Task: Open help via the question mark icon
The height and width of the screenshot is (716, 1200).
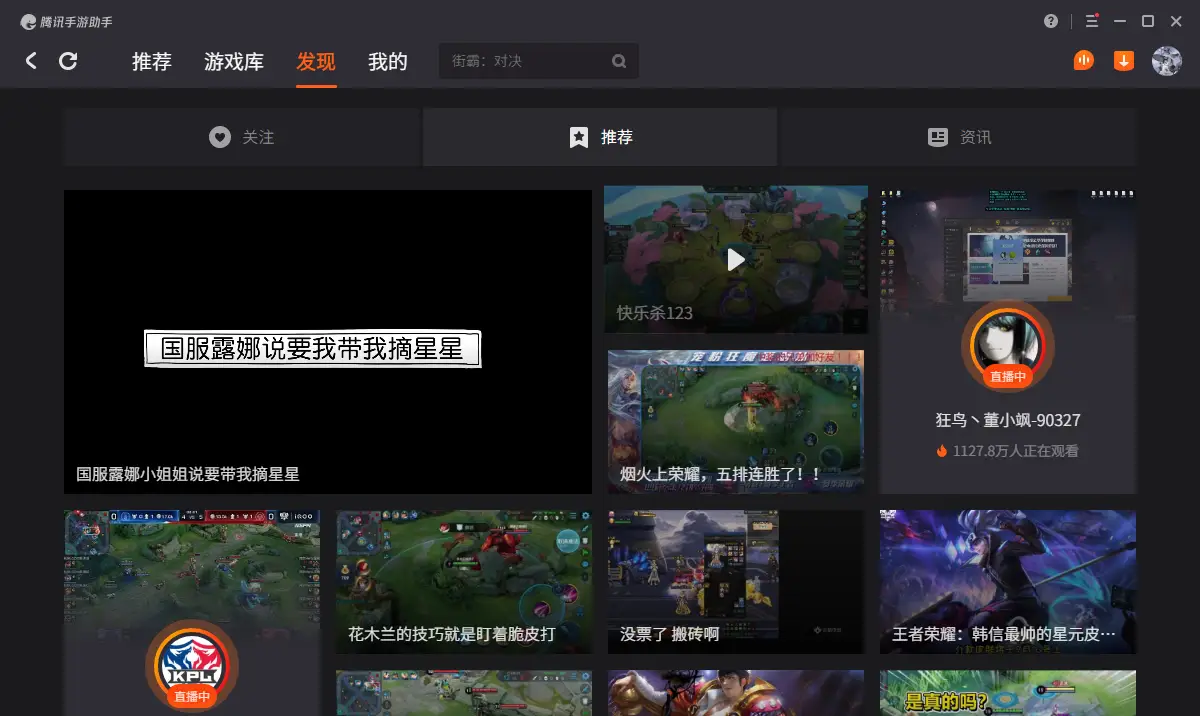Action: pos(1051,21)
